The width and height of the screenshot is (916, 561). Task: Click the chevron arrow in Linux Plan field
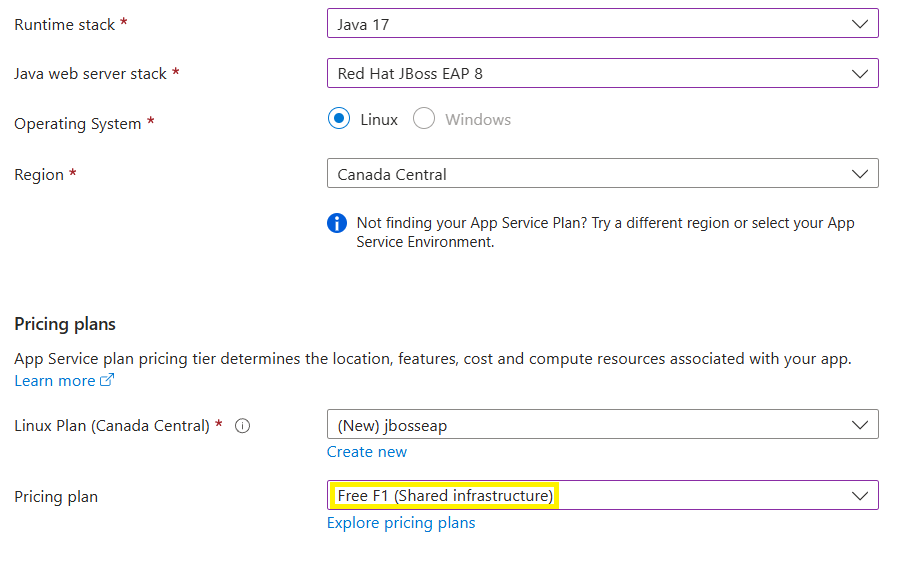coord(859,425)
